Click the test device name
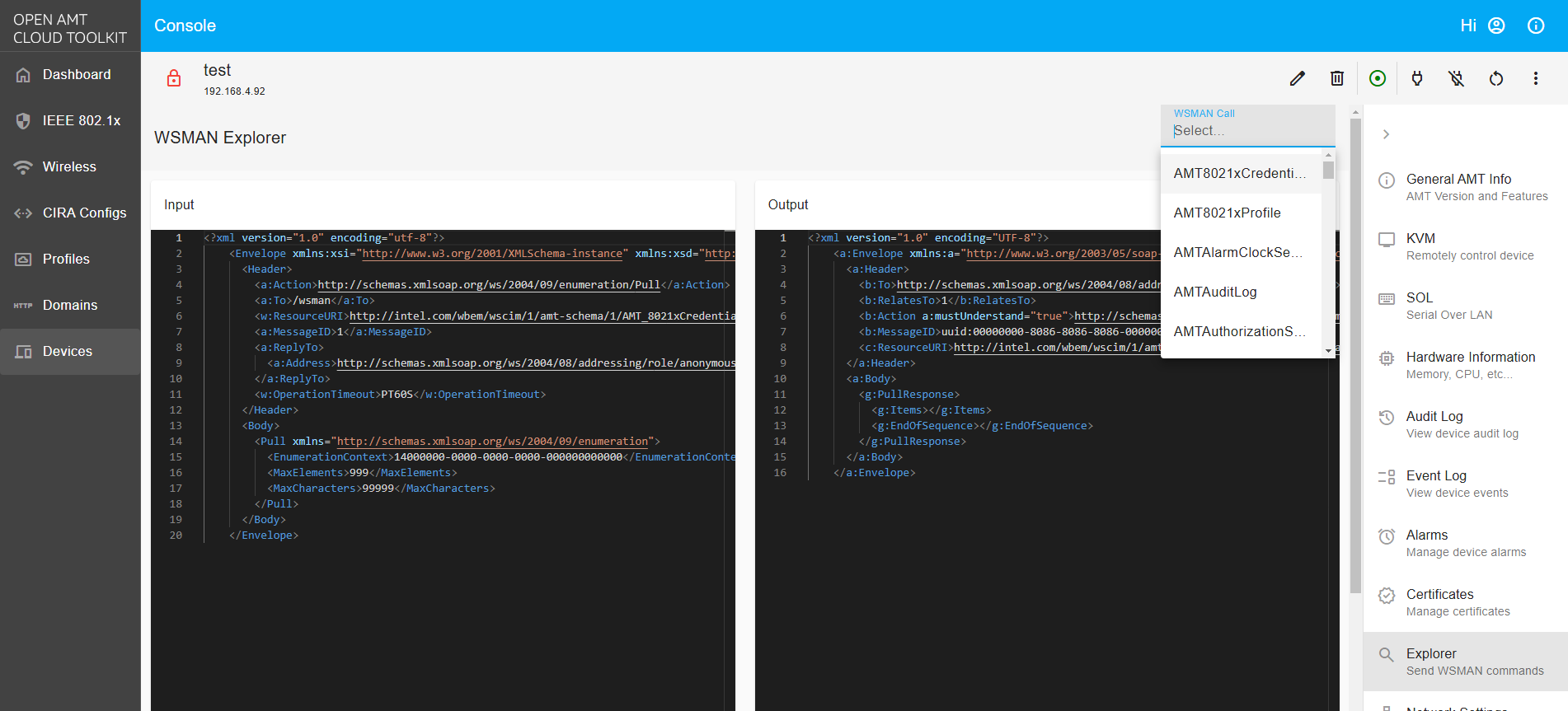 218,70
